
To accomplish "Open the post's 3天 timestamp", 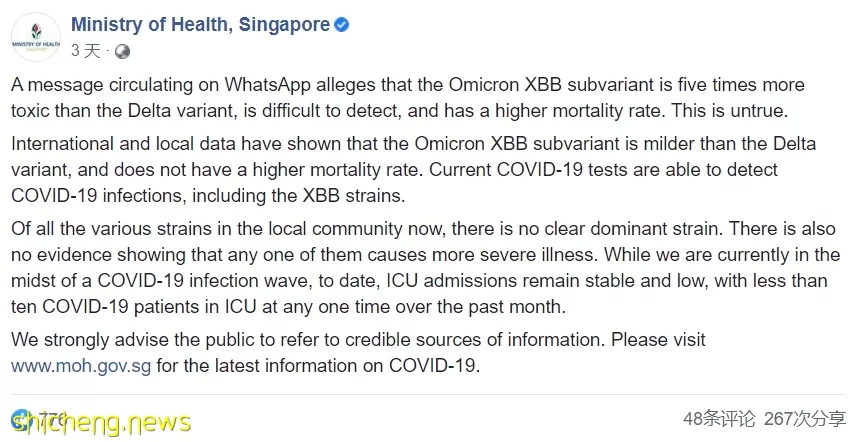I will [x=86, y=51].
